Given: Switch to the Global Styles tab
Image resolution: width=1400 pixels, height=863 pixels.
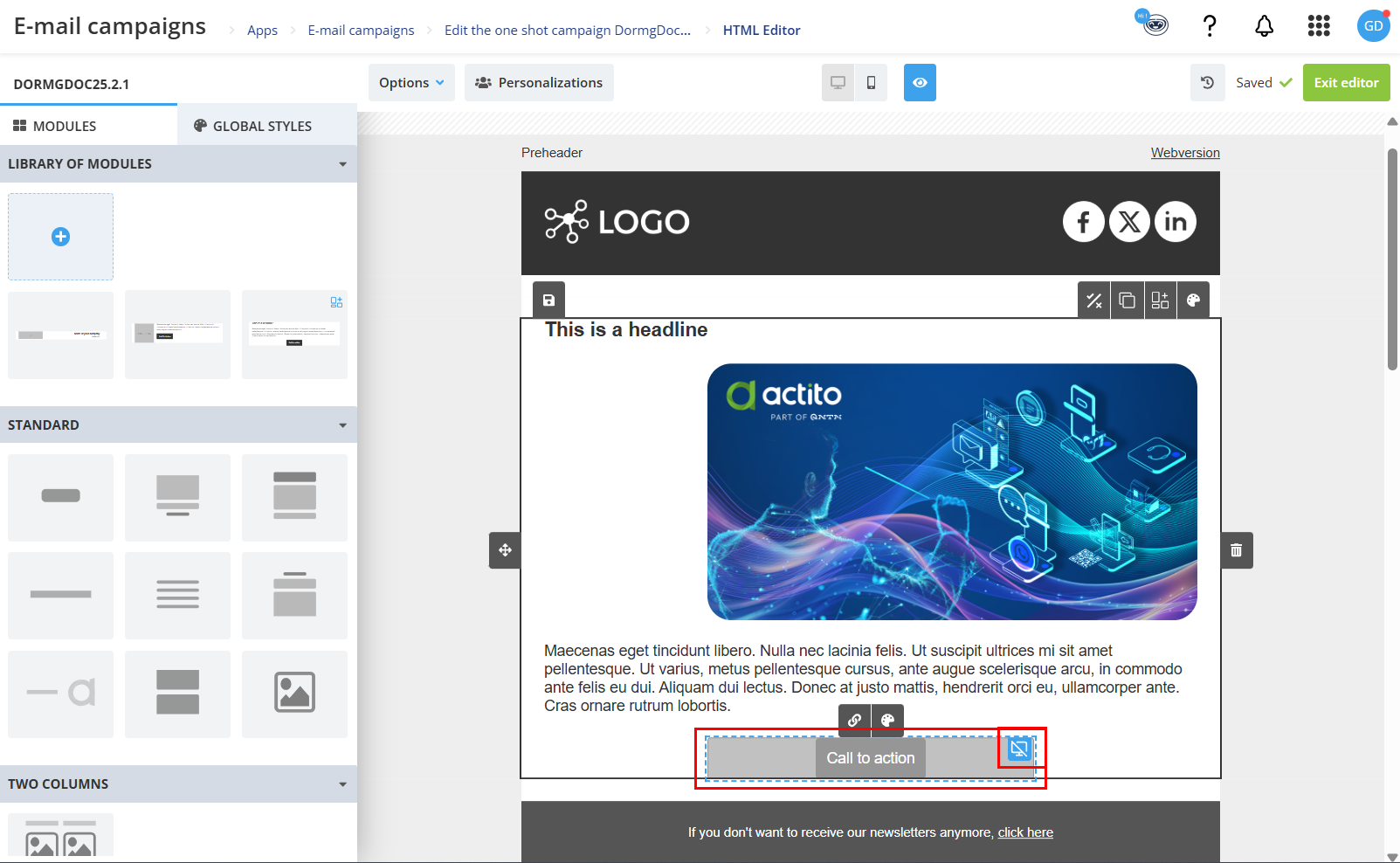Looking at the screenshot, I should coord(267,126).
